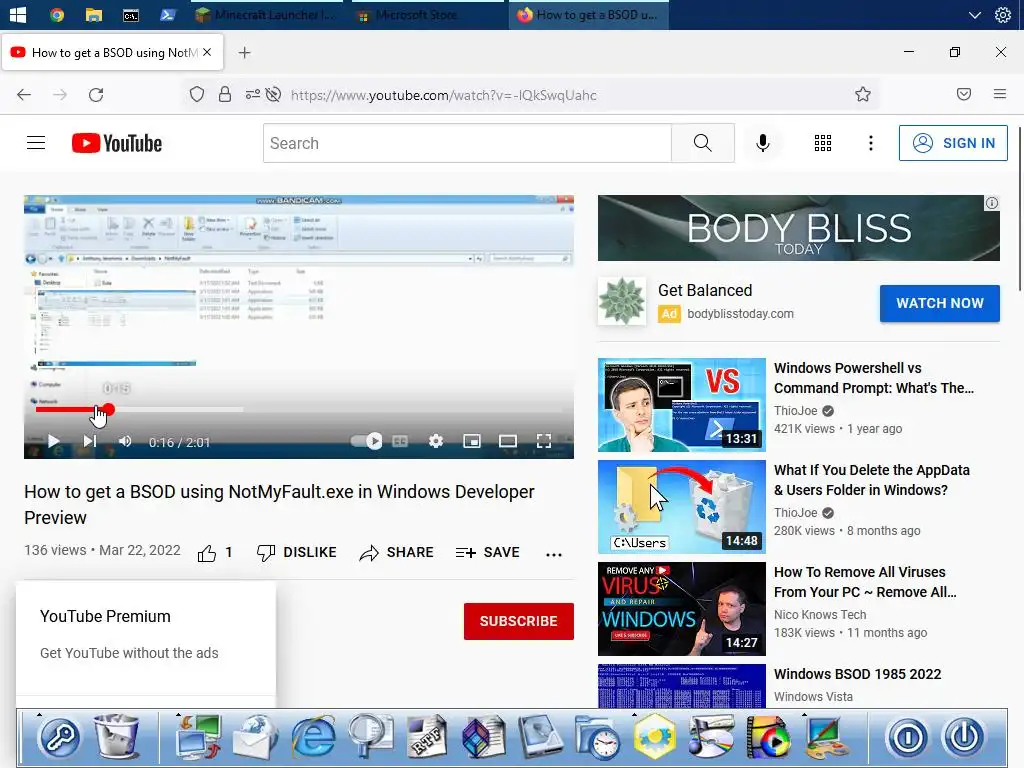Switch to Minecraft Launcher taskbar item
Viewport: 1024px width, 768px height.
(266, 14)
